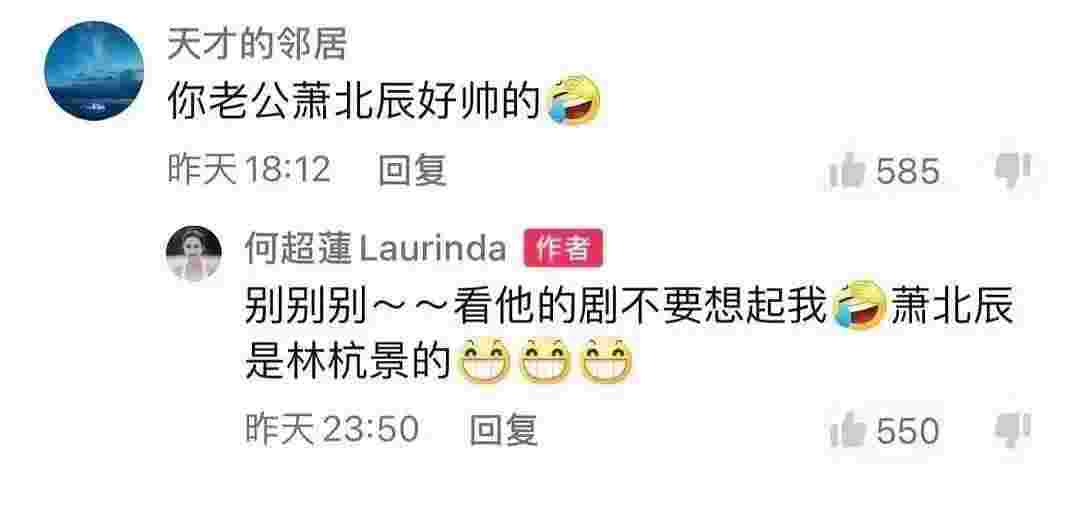Open the 何超蓮 Laurinda profile avatar
The height and width of the screenshot is (506, 1080).
coord(194,253)
